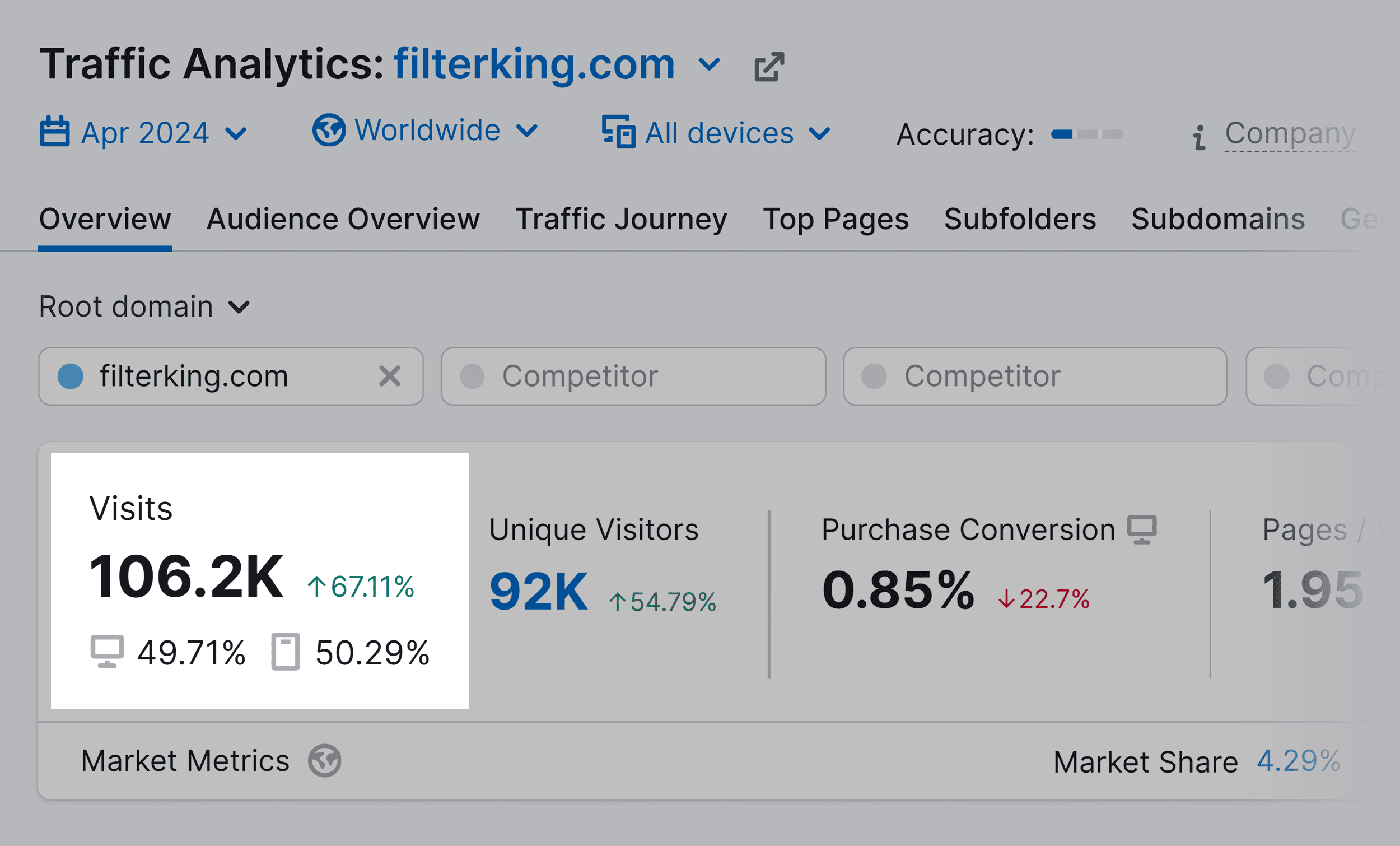Switch to the Traffic Journey tab
This screenshot has width=1400, height=846.
[622, 219]
